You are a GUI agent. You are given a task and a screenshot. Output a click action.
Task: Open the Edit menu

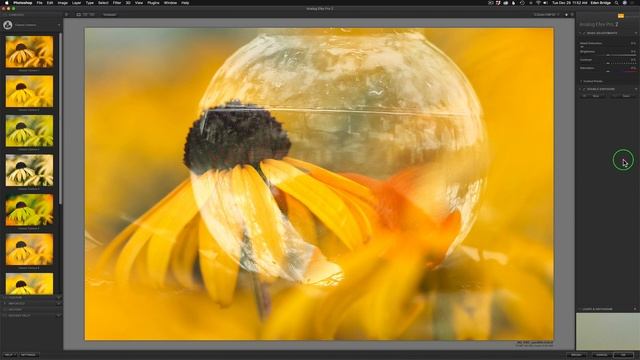click(50, 3)
